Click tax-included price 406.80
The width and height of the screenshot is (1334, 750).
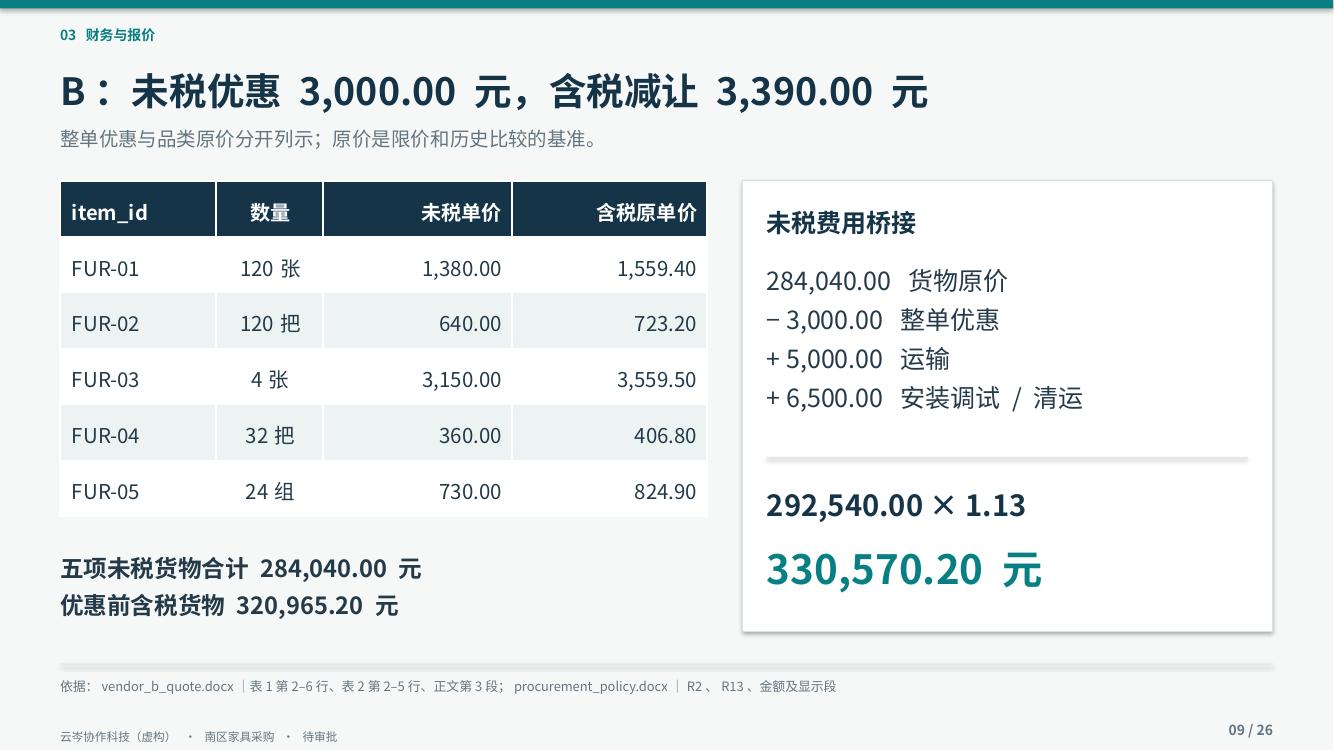pos(665,435)
